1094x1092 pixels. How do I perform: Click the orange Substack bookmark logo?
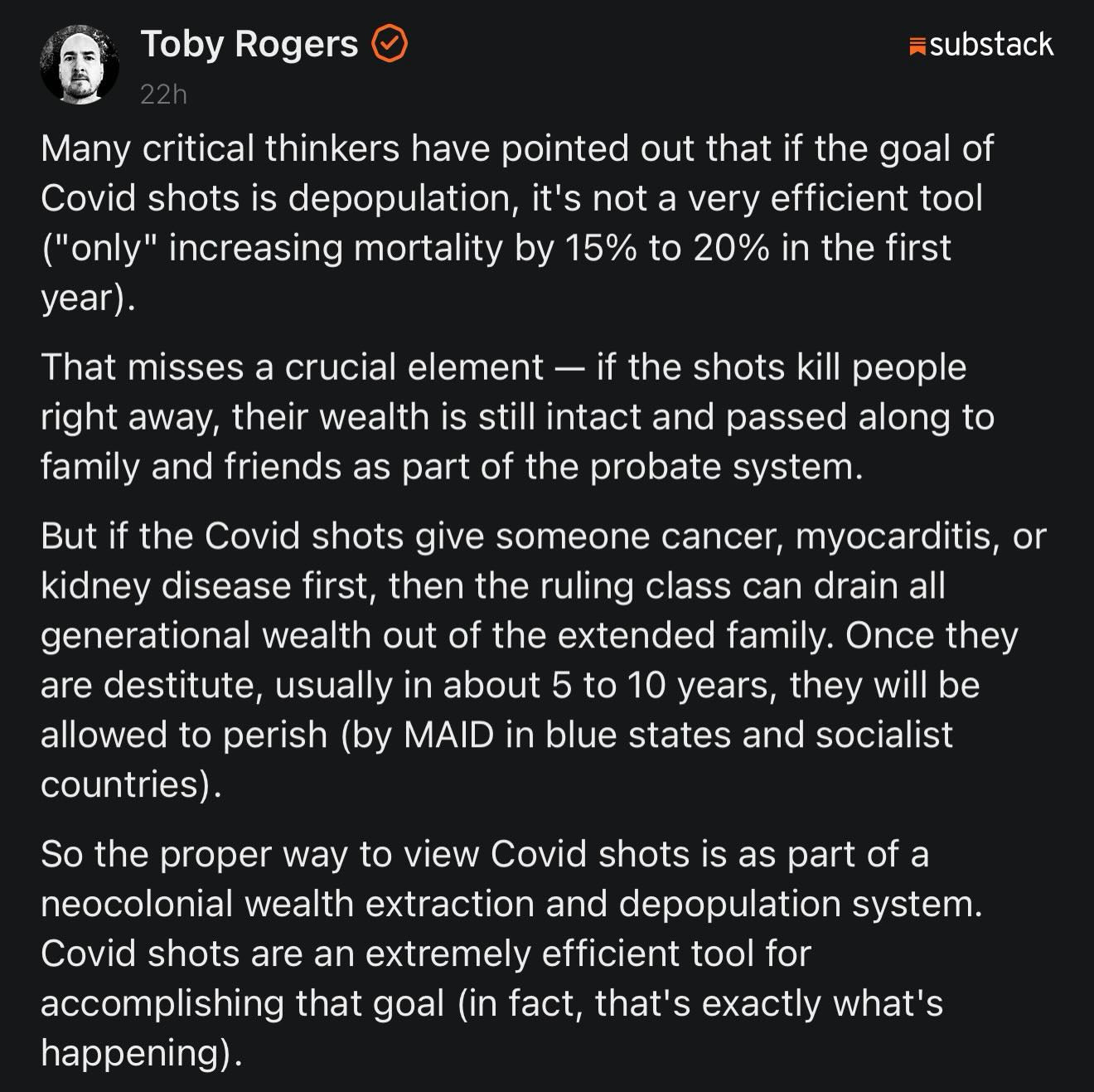point(917,46)
